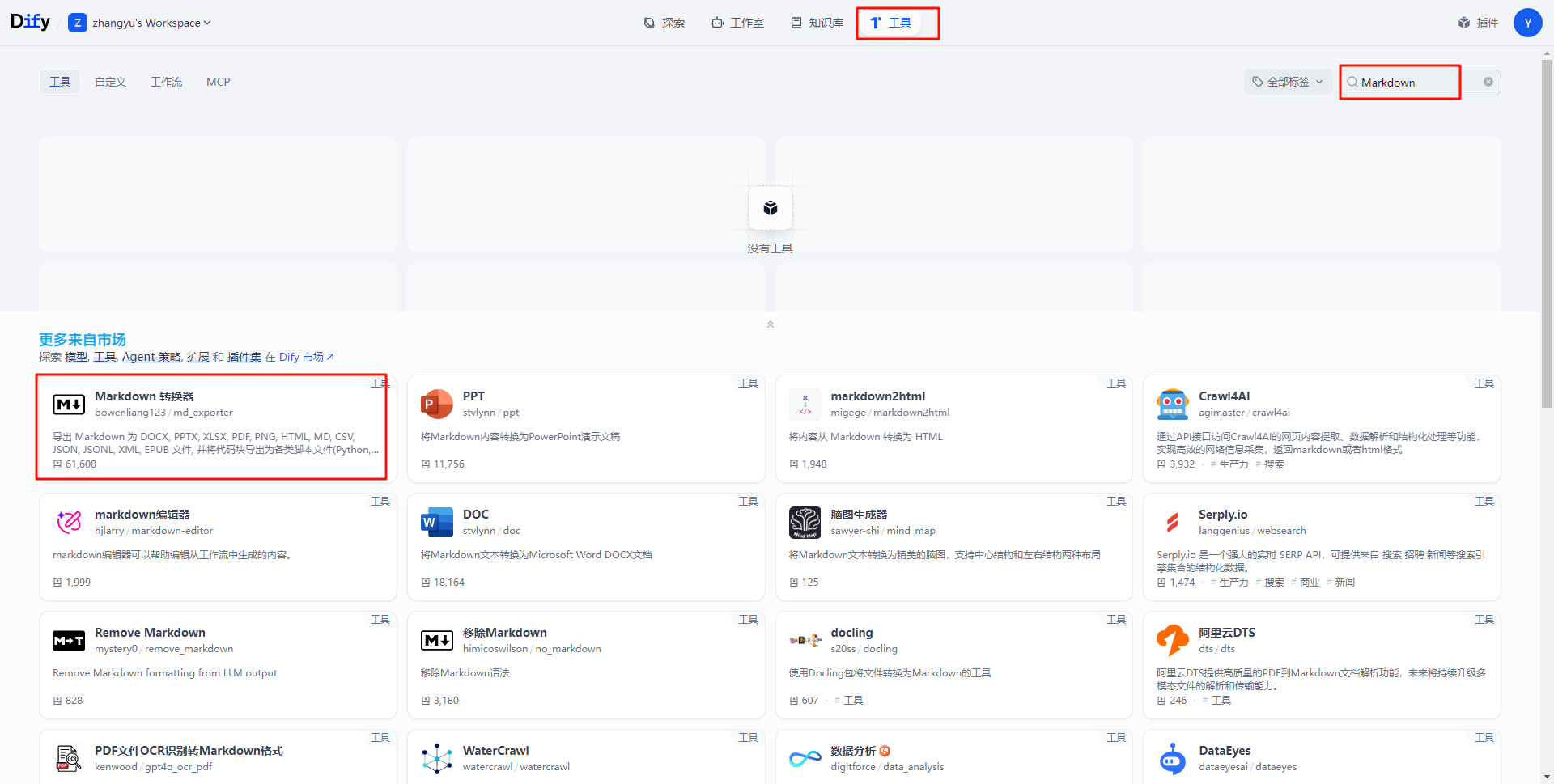Go to the 探索 navigation tab
The width and height of the screenshot is (1554, 784).
tap(664, 23)
